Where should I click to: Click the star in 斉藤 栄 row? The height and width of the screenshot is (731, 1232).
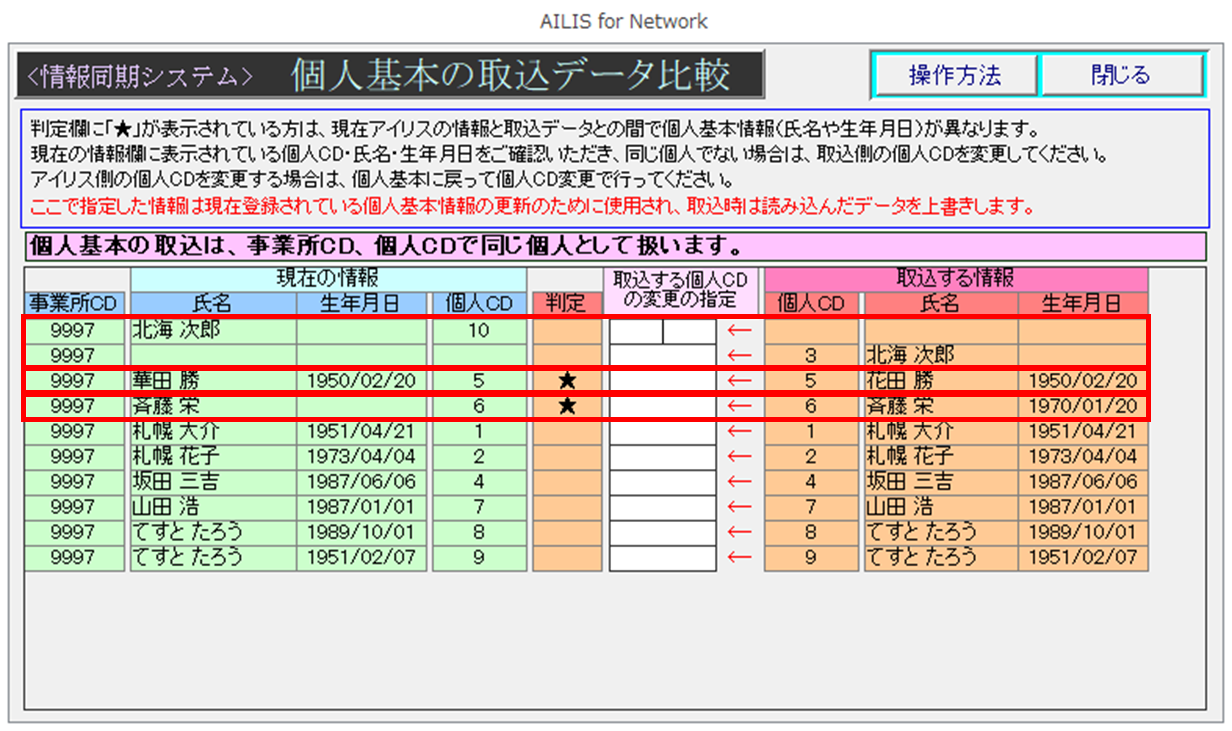point(567,406)
